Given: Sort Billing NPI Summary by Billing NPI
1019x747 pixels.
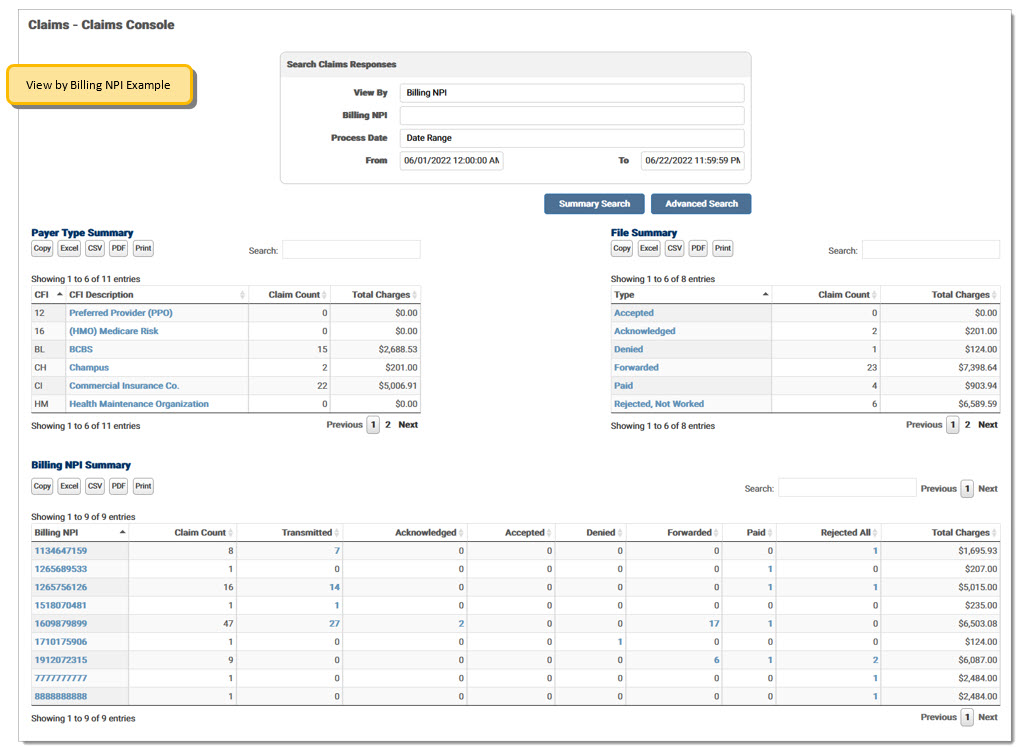Looking at the screenshot, I should coord(79,532).
